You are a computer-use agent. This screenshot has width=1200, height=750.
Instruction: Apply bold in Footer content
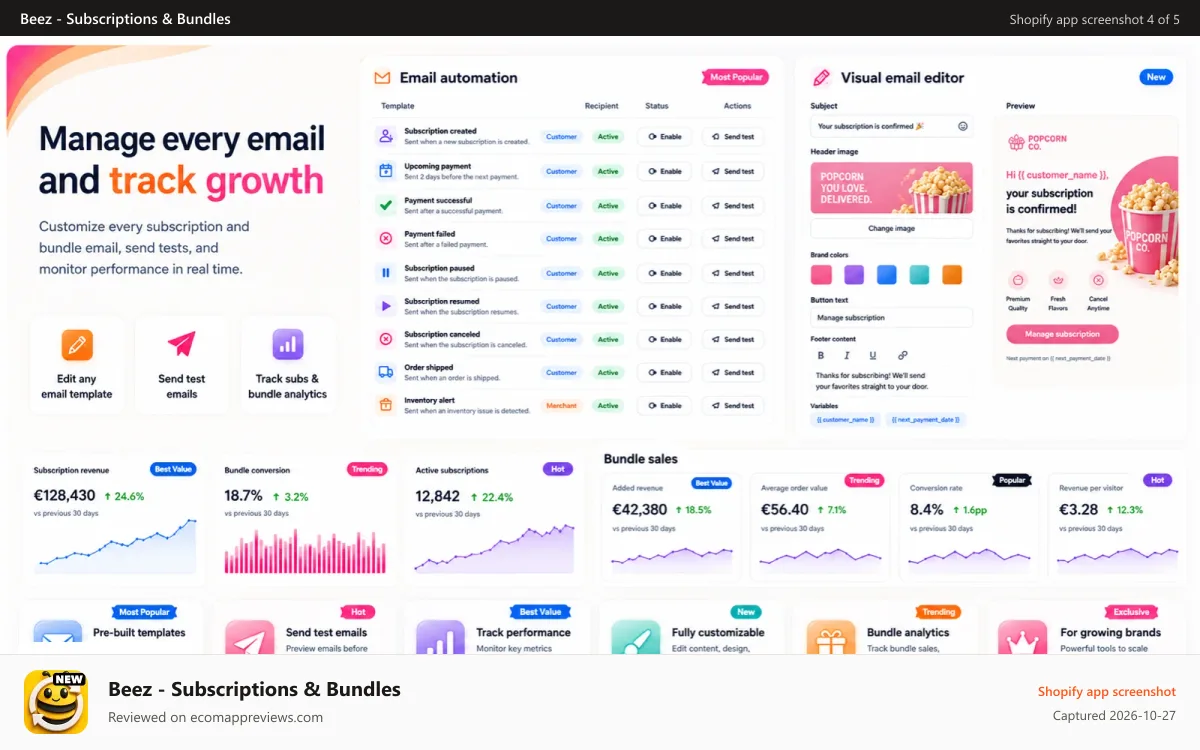click(821, 355)
